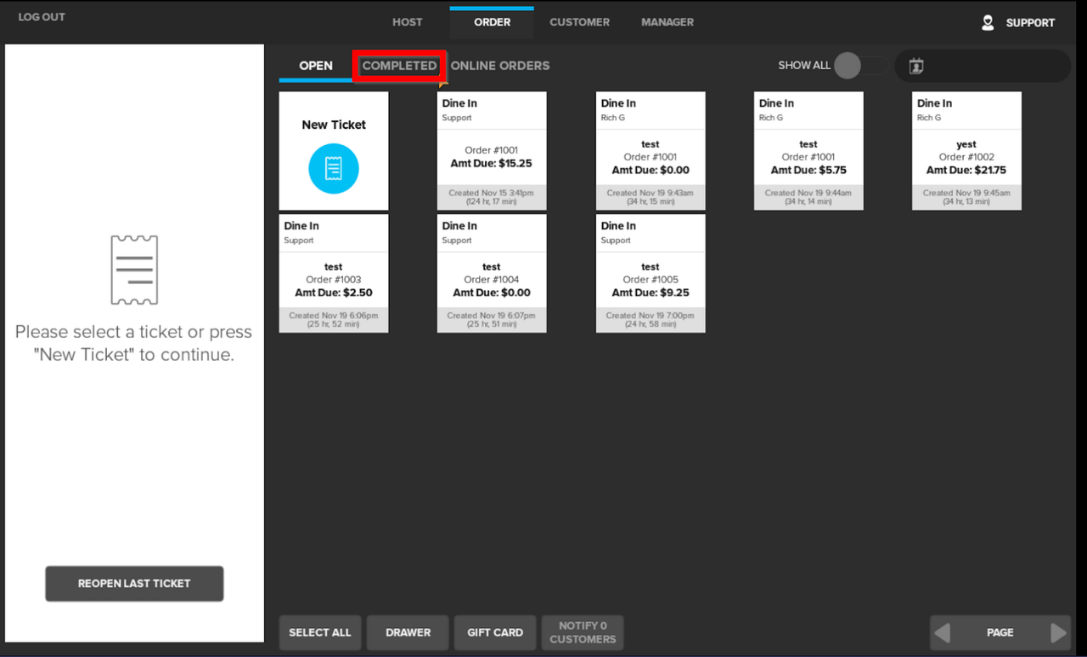Open the Online Orders tab
This screenshot has width=1087, height=657.
tap(500, 66)
